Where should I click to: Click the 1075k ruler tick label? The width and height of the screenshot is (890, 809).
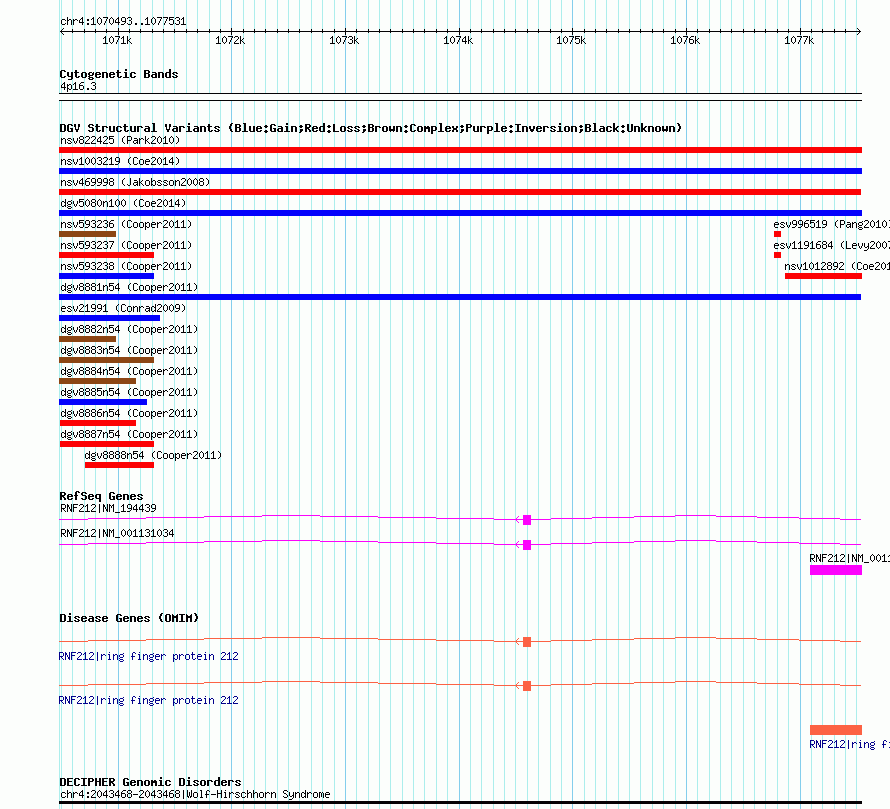[571, 40]
